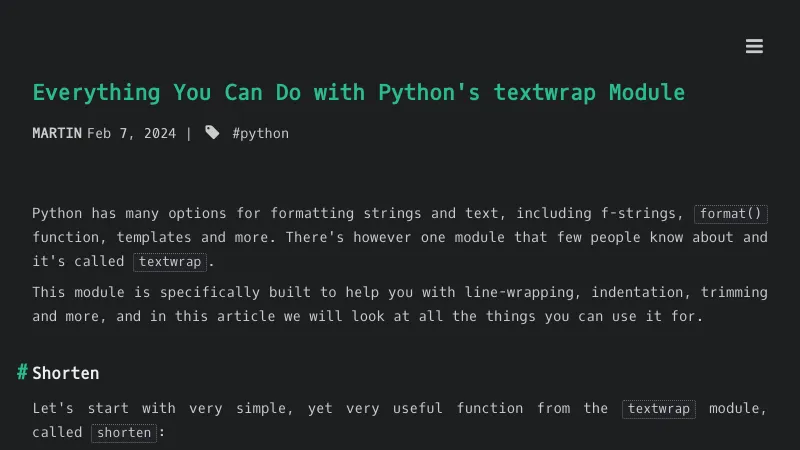
Task: Click the author name MARTIN
Action: 57,133
